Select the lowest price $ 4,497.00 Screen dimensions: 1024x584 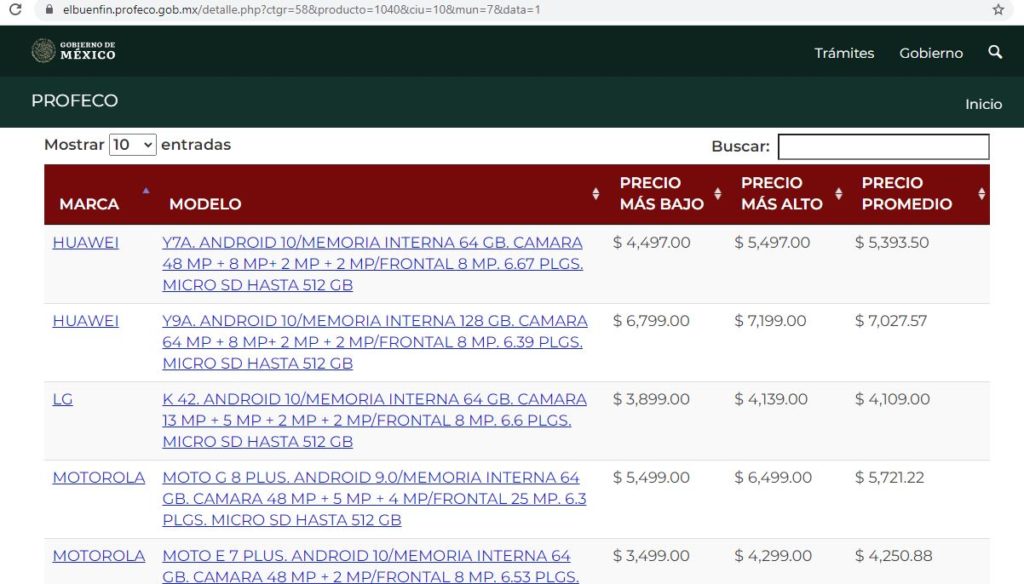651,242
